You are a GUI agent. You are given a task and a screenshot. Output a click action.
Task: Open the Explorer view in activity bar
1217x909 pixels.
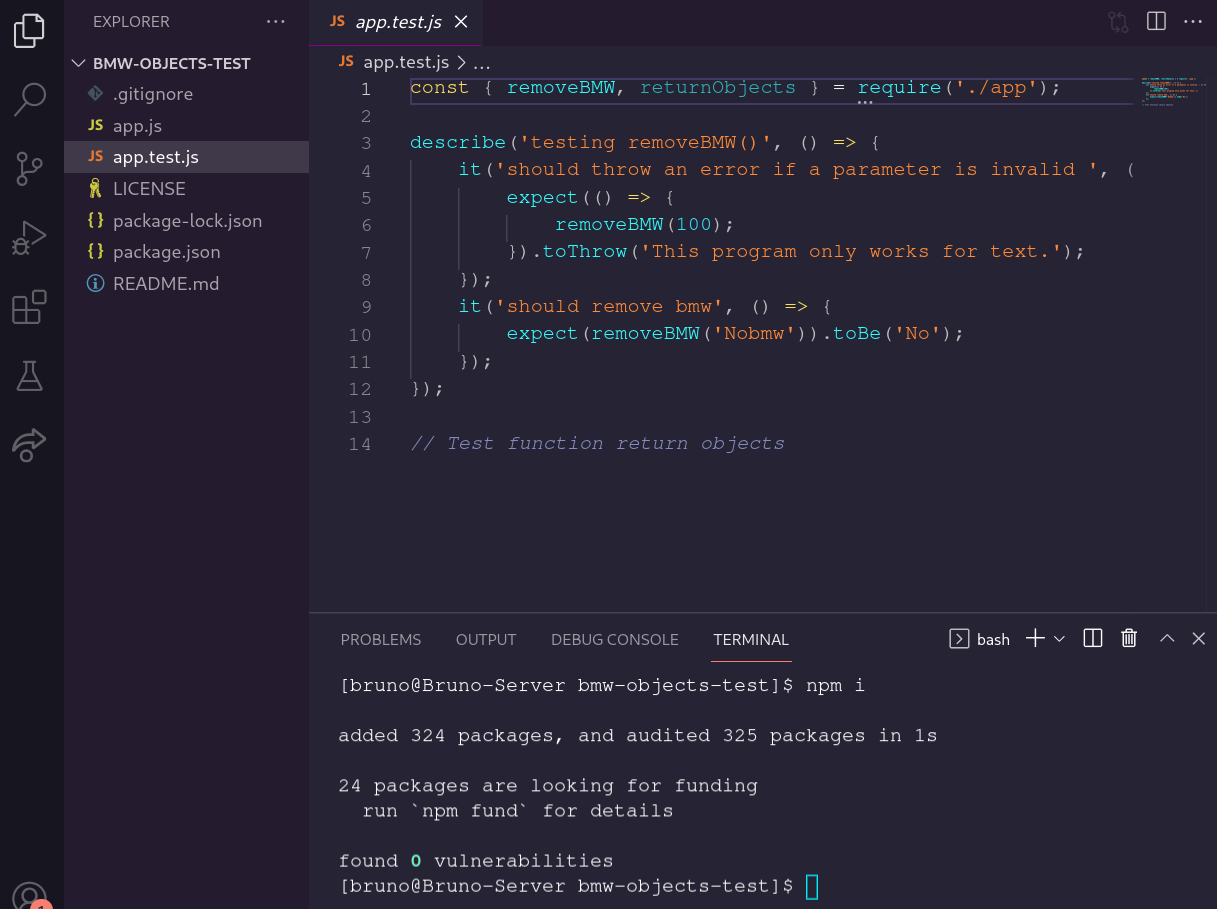(29, 30)
